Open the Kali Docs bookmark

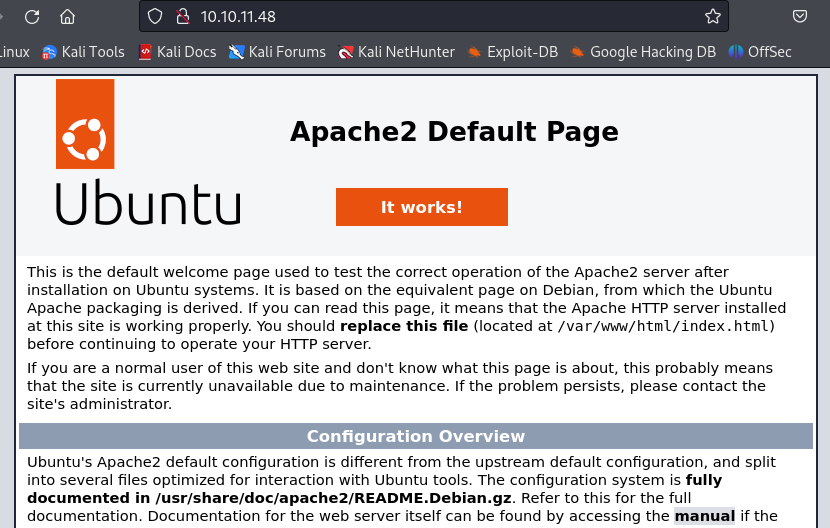(x=177, y=52)
